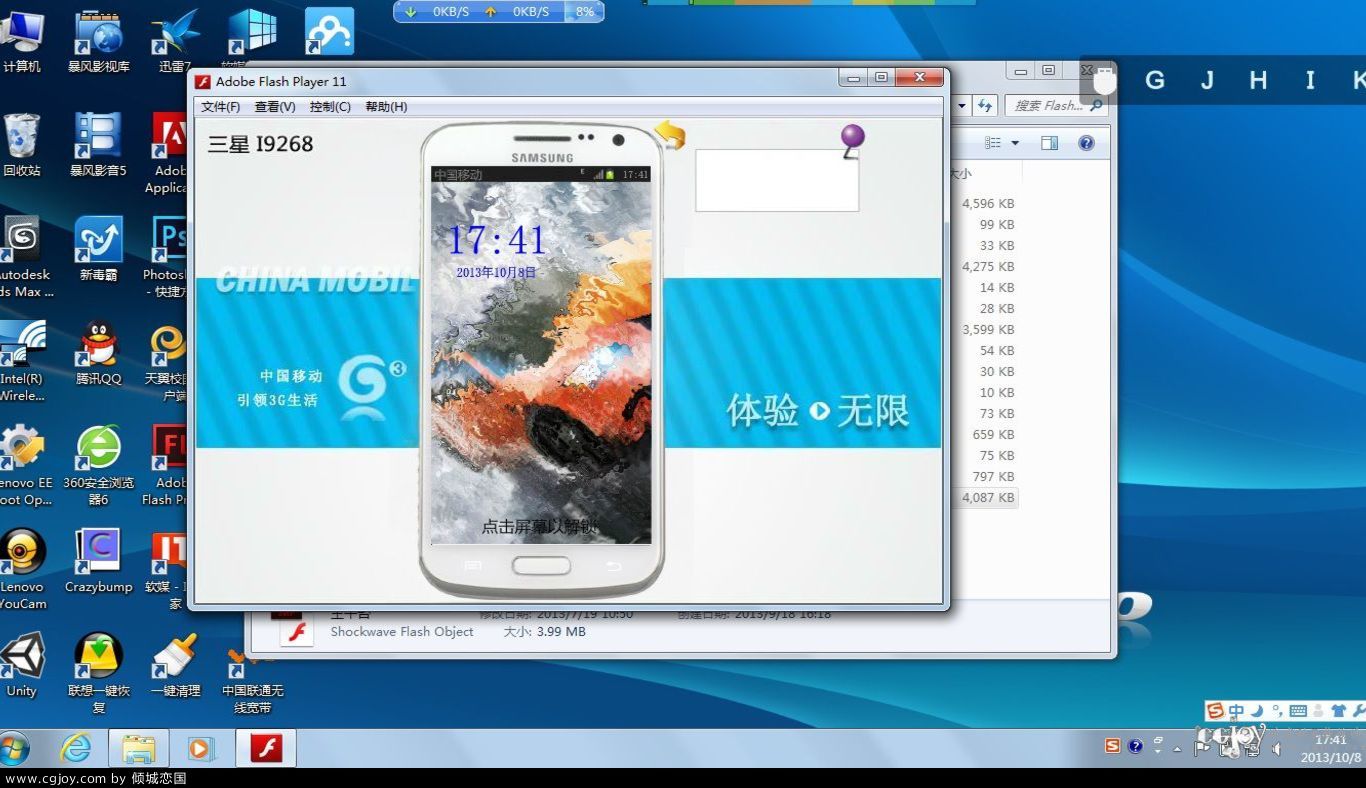The width and height of the screenshot is (1366, 788).
Task: Open the 联想一键恢复 desktop icon
Action: point(98,673)
